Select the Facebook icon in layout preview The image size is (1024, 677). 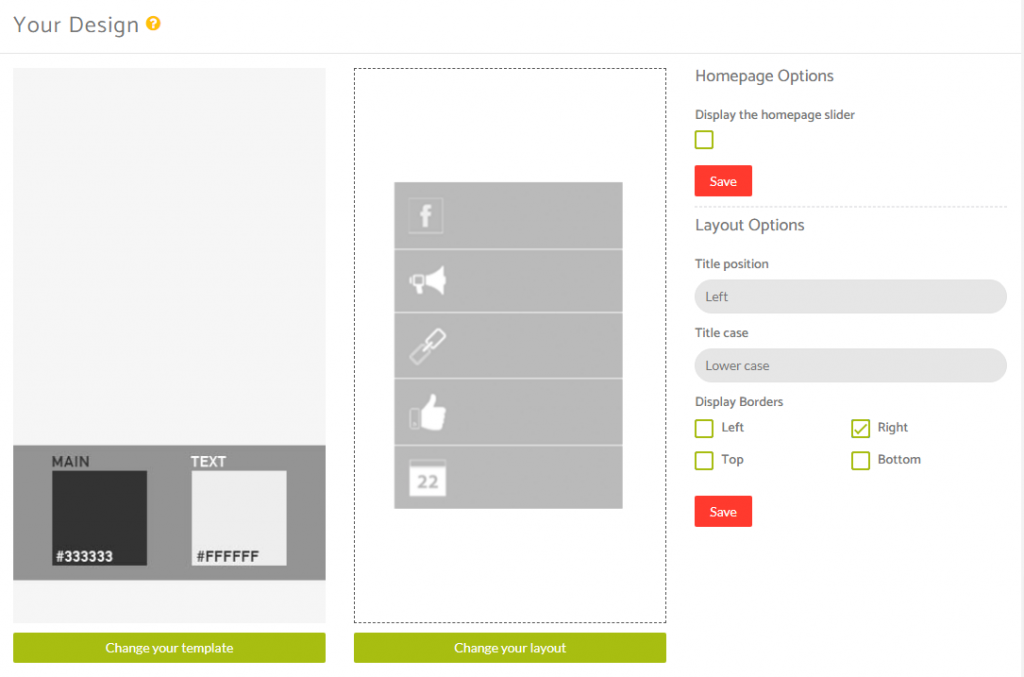426,215
